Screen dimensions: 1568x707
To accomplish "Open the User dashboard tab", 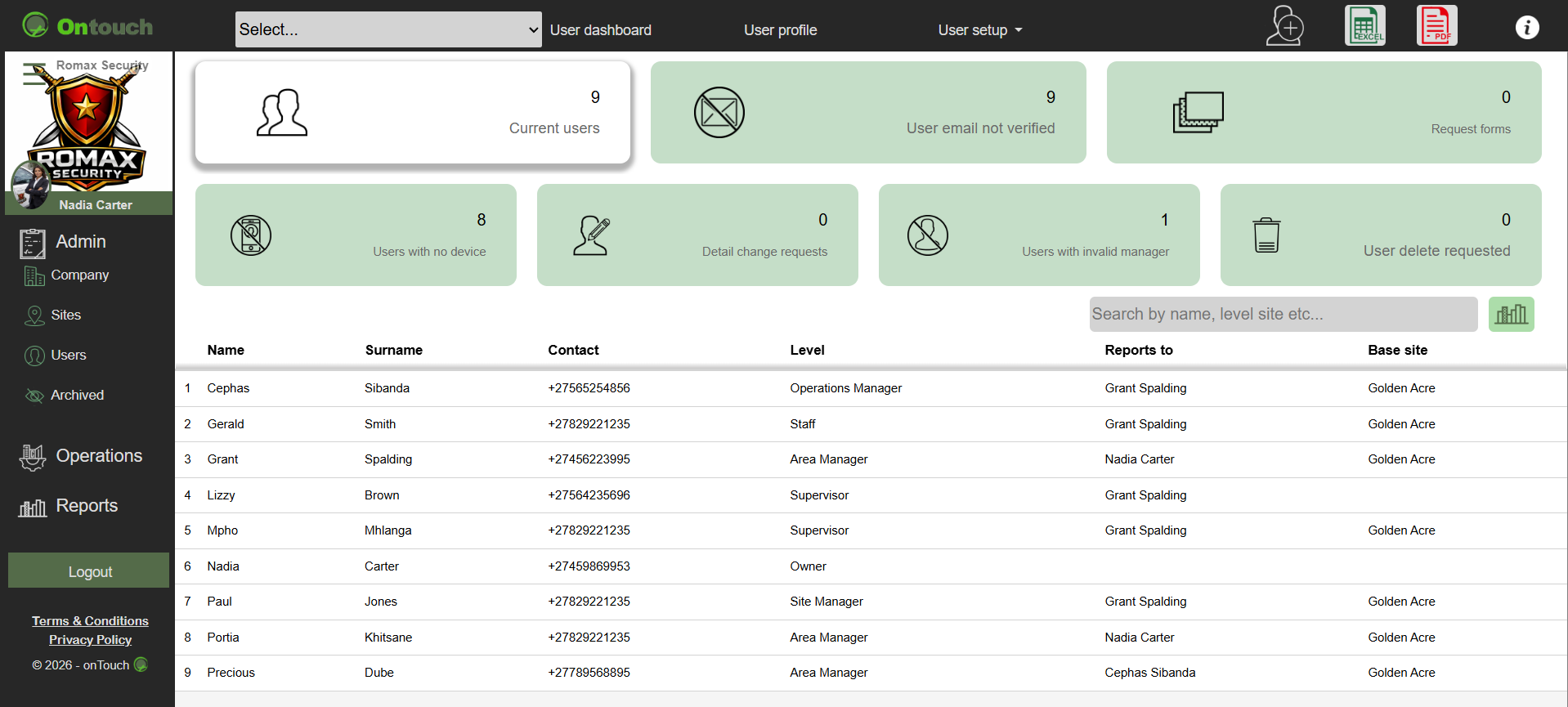I will pos(600,30).
